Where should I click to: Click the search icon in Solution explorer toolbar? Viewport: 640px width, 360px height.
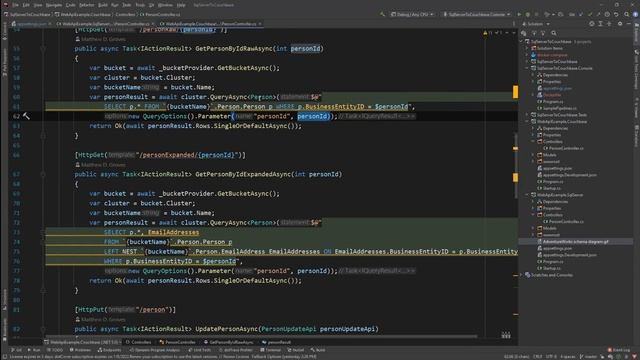(x=554, y=33)
